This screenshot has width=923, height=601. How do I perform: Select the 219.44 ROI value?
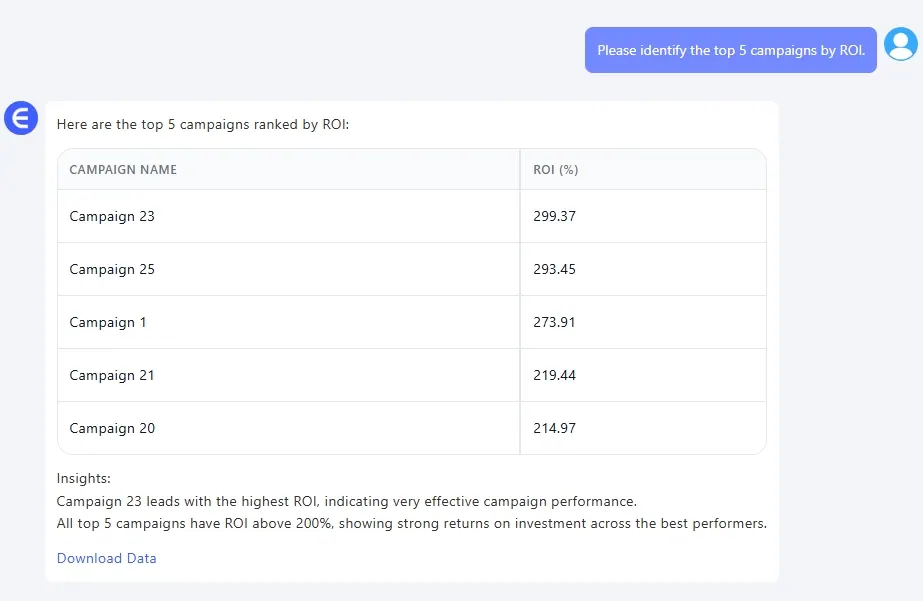[554, 375]
